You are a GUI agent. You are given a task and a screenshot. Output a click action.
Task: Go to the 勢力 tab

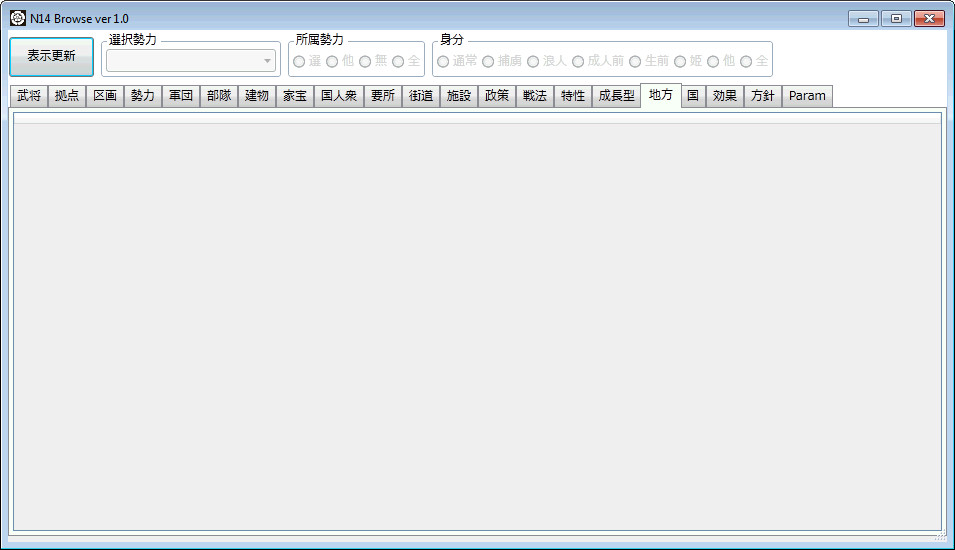coord(143,96)
